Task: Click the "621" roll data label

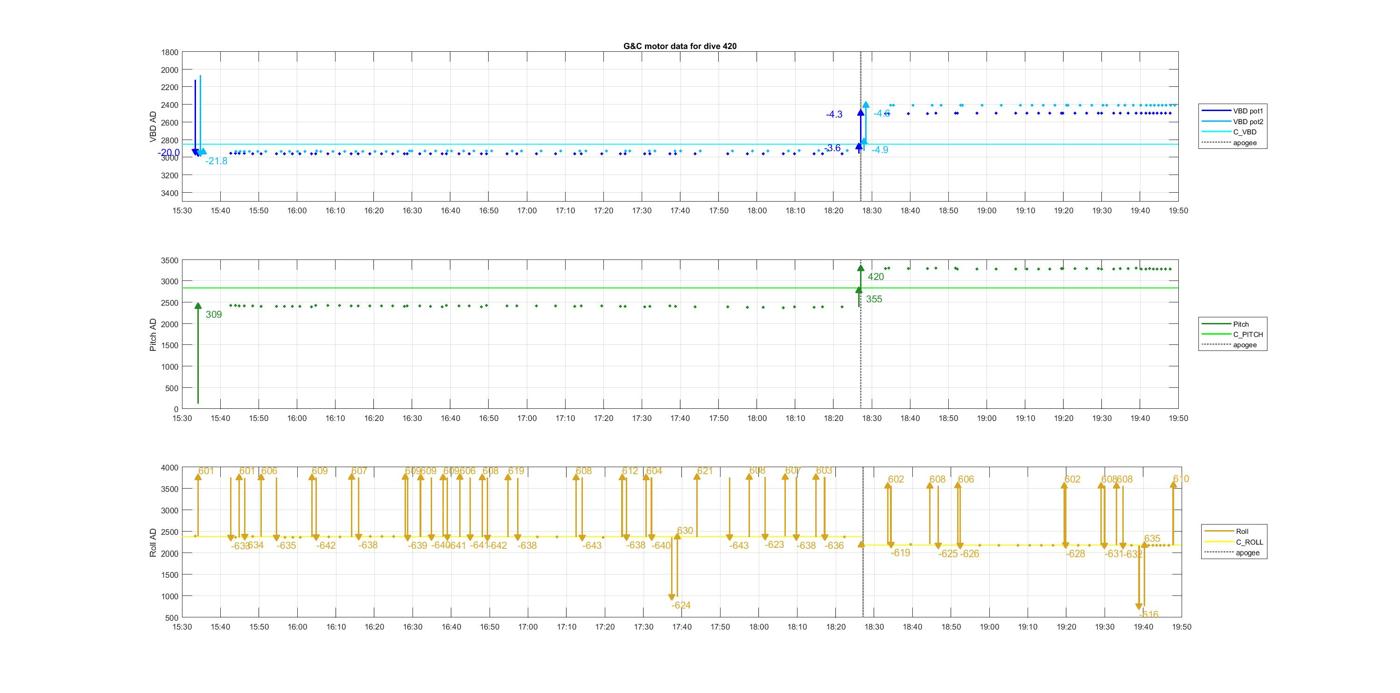Action: (705, 471)
